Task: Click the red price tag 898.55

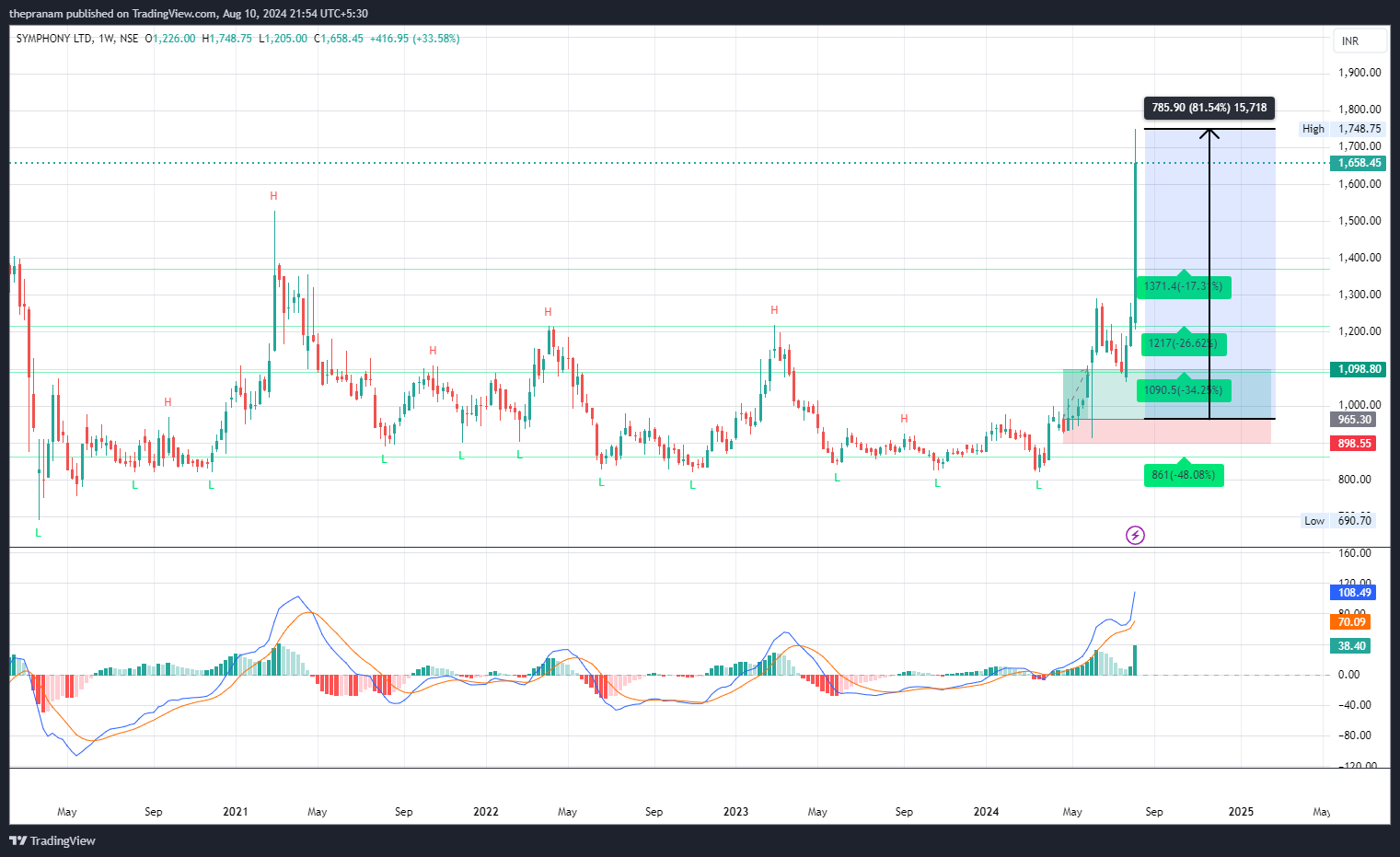Action: (1354, 444)
